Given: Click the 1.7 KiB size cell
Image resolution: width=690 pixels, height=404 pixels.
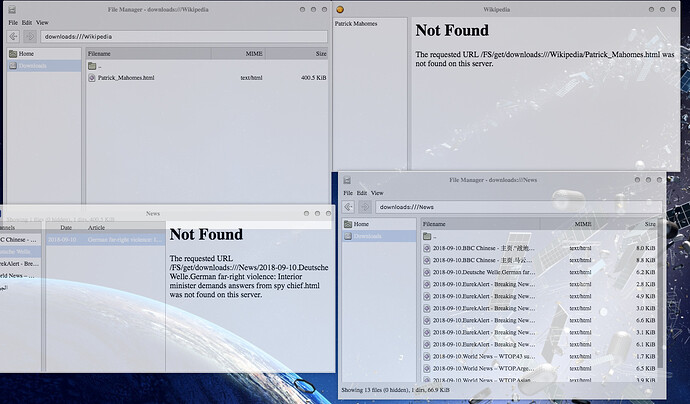Looking at the screenshot, I should pos(646,356).
